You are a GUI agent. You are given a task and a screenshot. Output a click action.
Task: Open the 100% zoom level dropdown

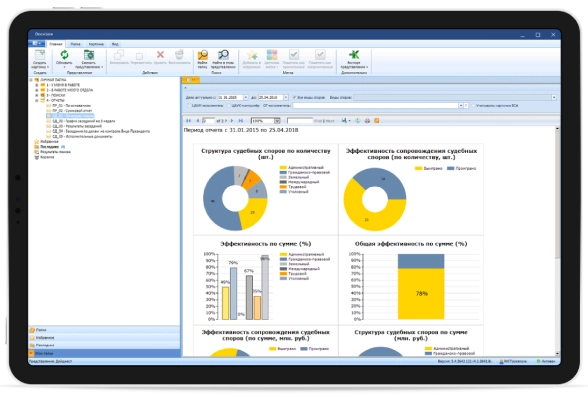tap(277, 121)
